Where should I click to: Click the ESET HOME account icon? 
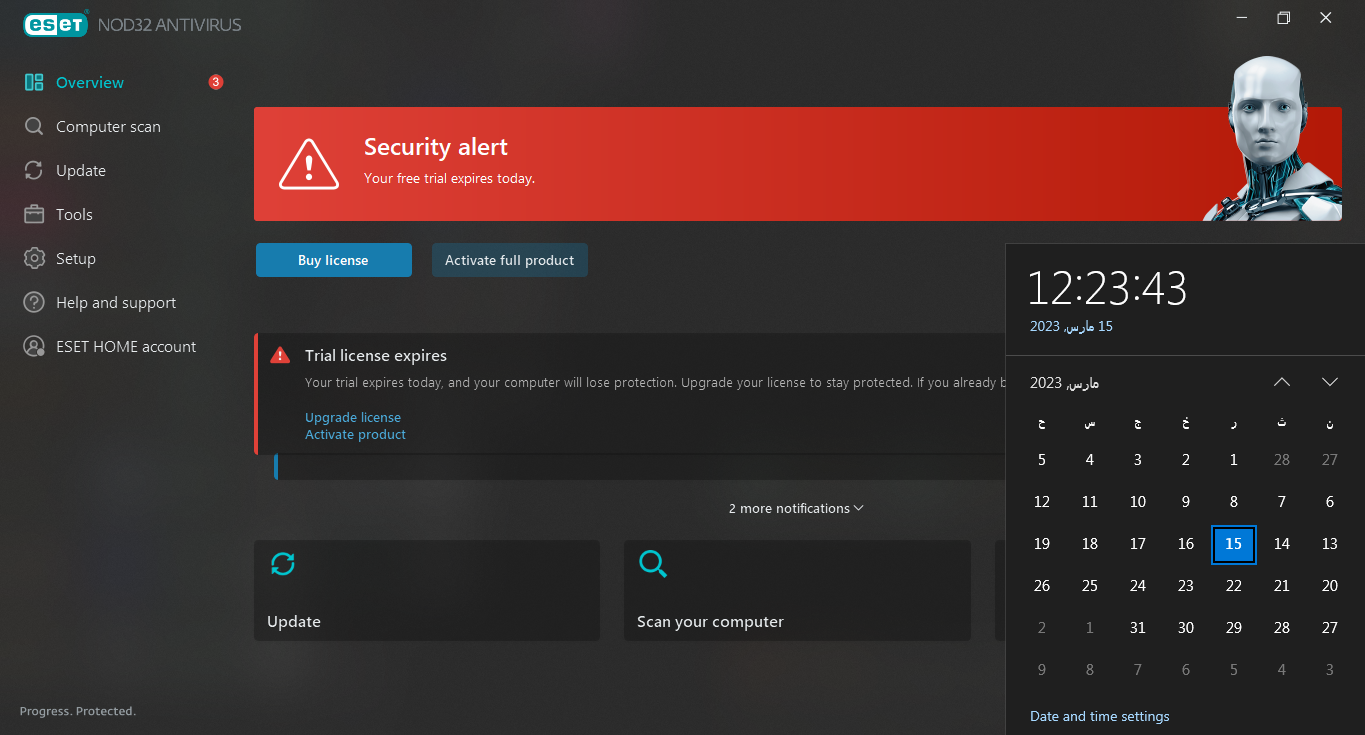[34, 347]
